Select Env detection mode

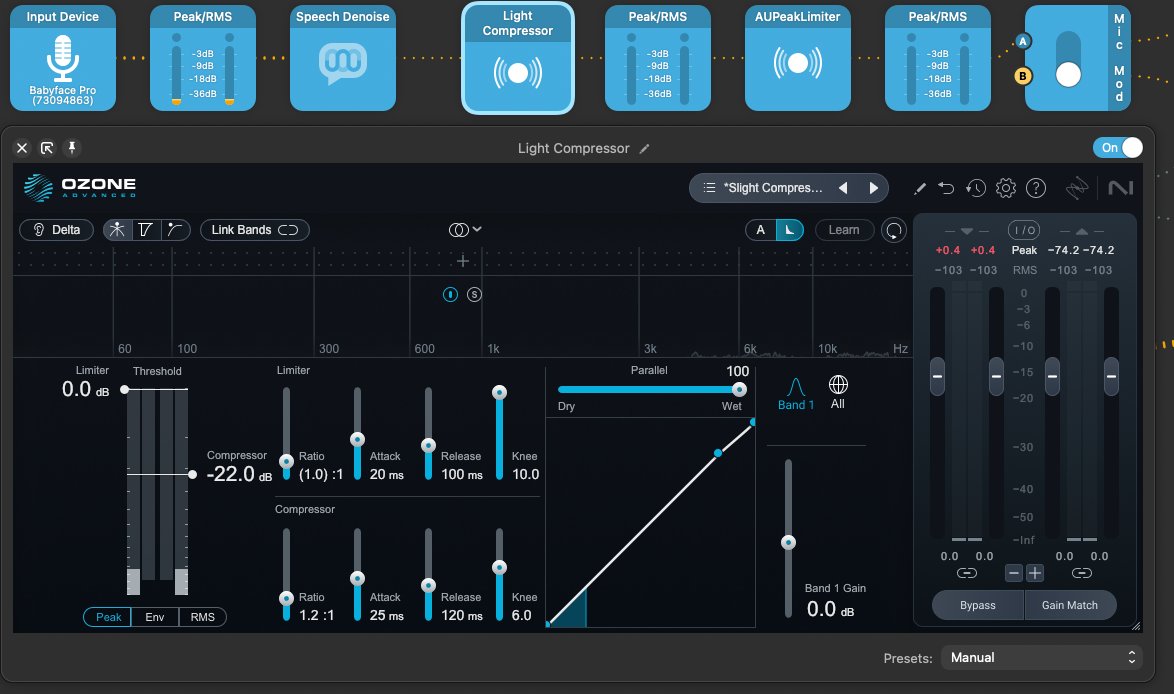click(155, 617)
